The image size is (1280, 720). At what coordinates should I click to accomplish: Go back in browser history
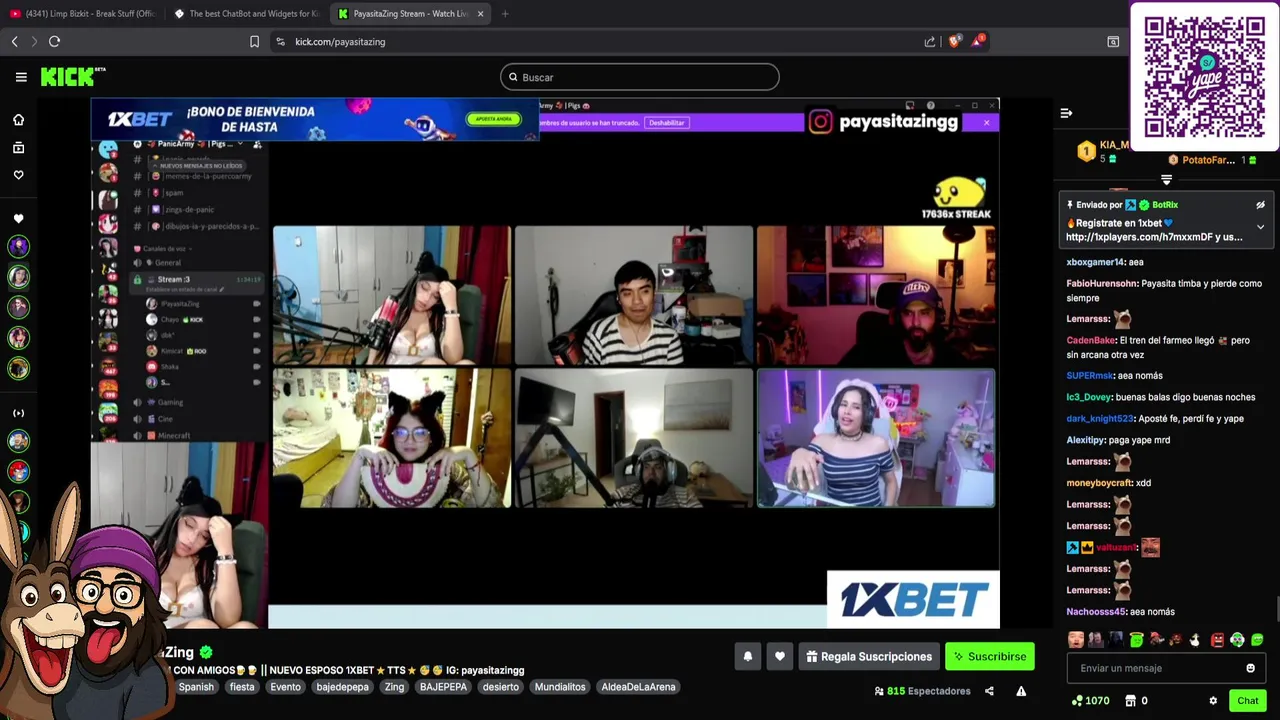(14, 41)
